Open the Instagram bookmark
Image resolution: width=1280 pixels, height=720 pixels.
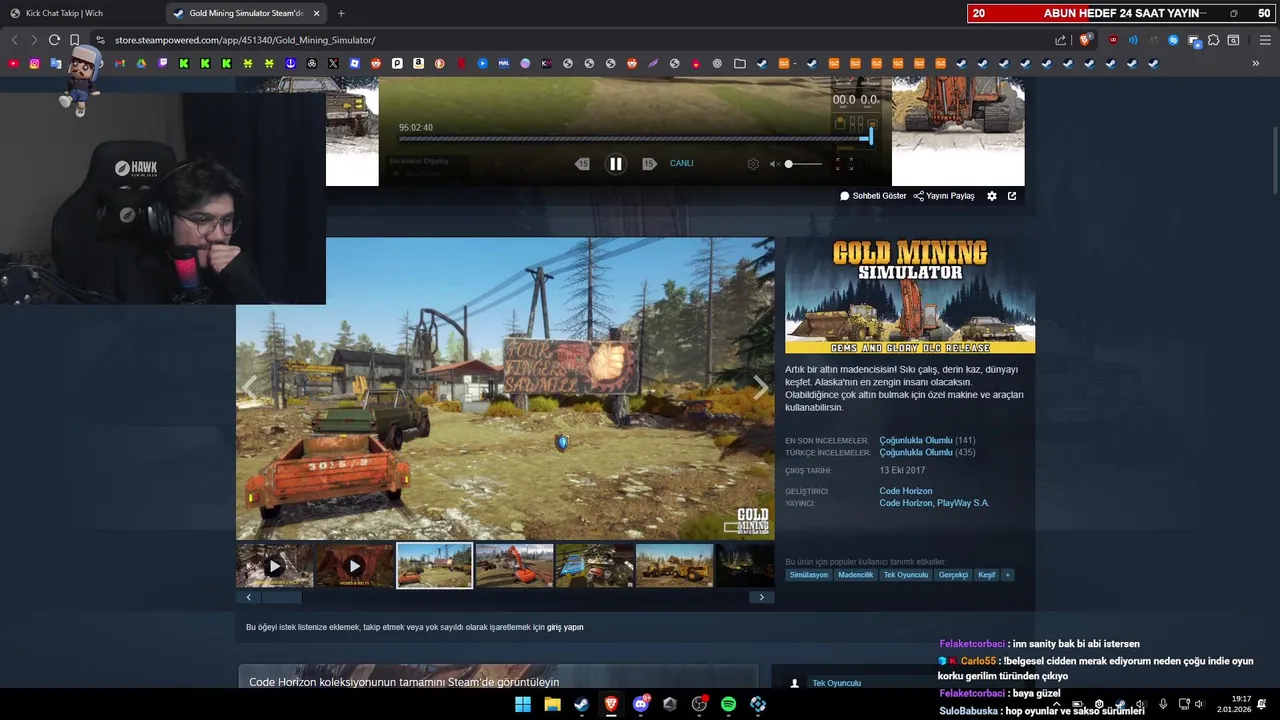pyautogui.click(x=34, y=63)
